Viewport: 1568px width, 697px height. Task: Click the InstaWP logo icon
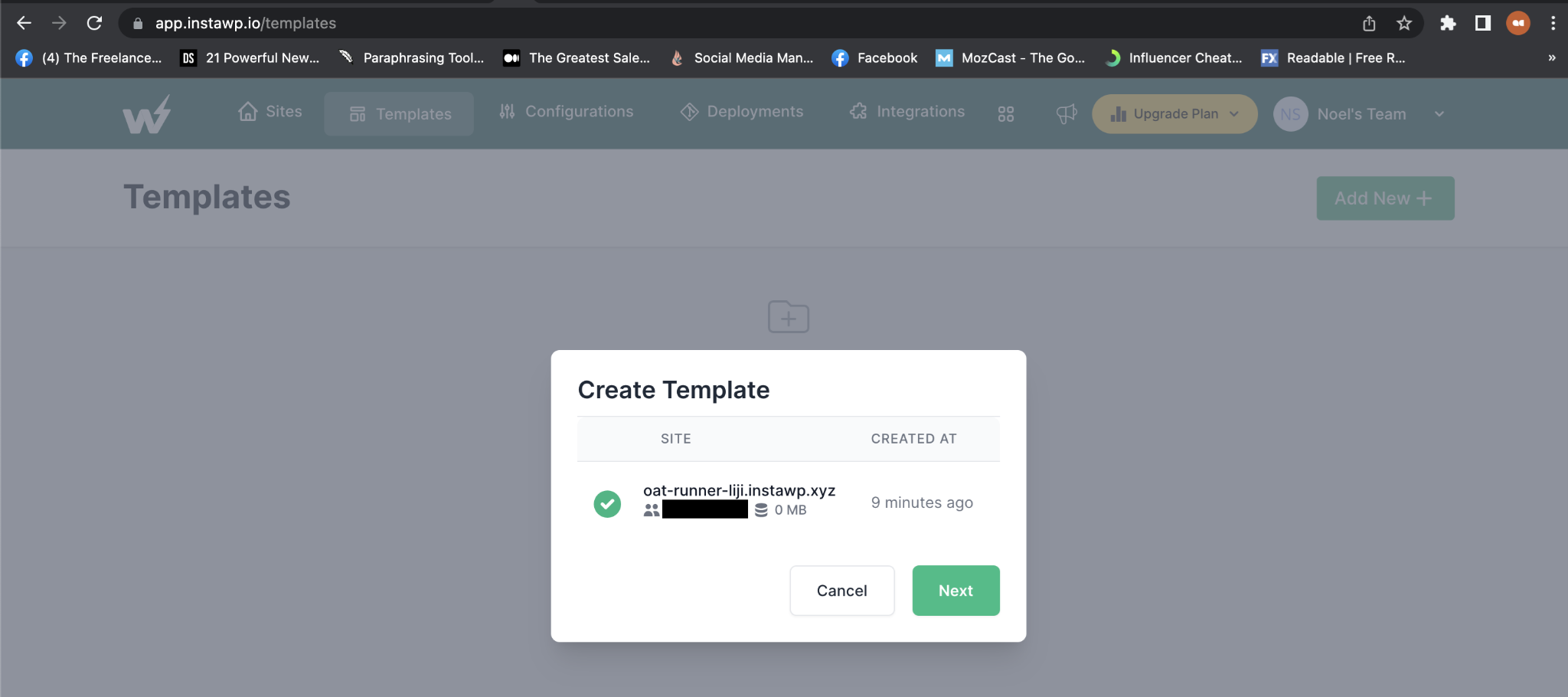(146, 115)
